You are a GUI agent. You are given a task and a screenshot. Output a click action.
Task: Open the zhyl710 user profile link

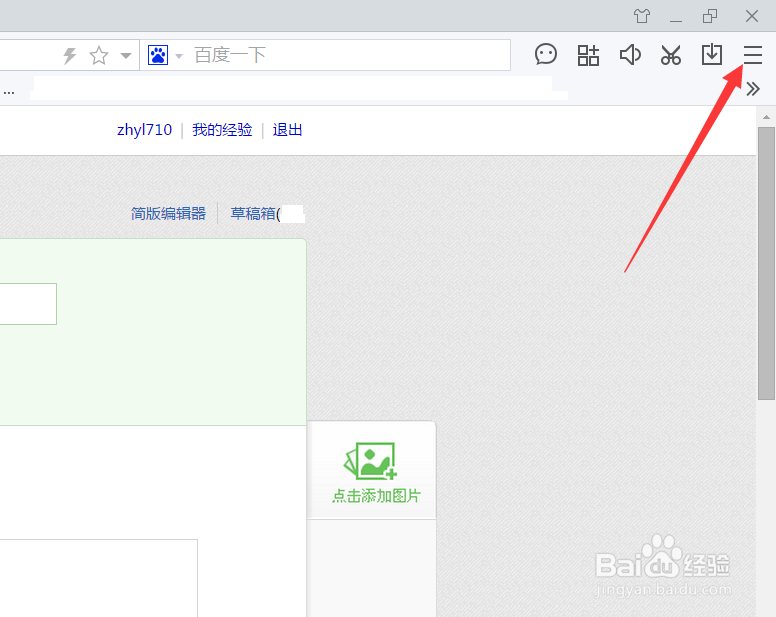pyautogui.click(x=145, y=130)
